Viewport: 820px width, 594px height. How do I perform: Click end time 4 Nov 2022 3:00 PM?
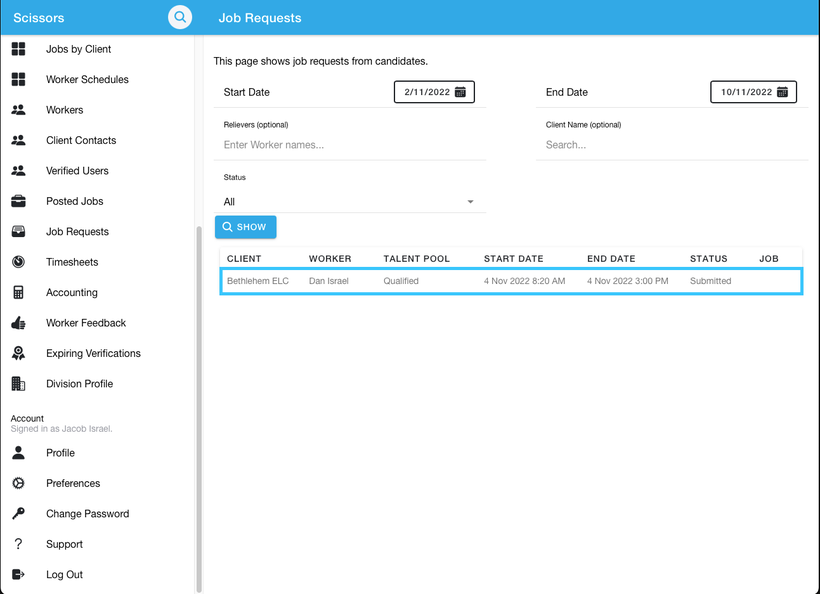coord(628,281)
